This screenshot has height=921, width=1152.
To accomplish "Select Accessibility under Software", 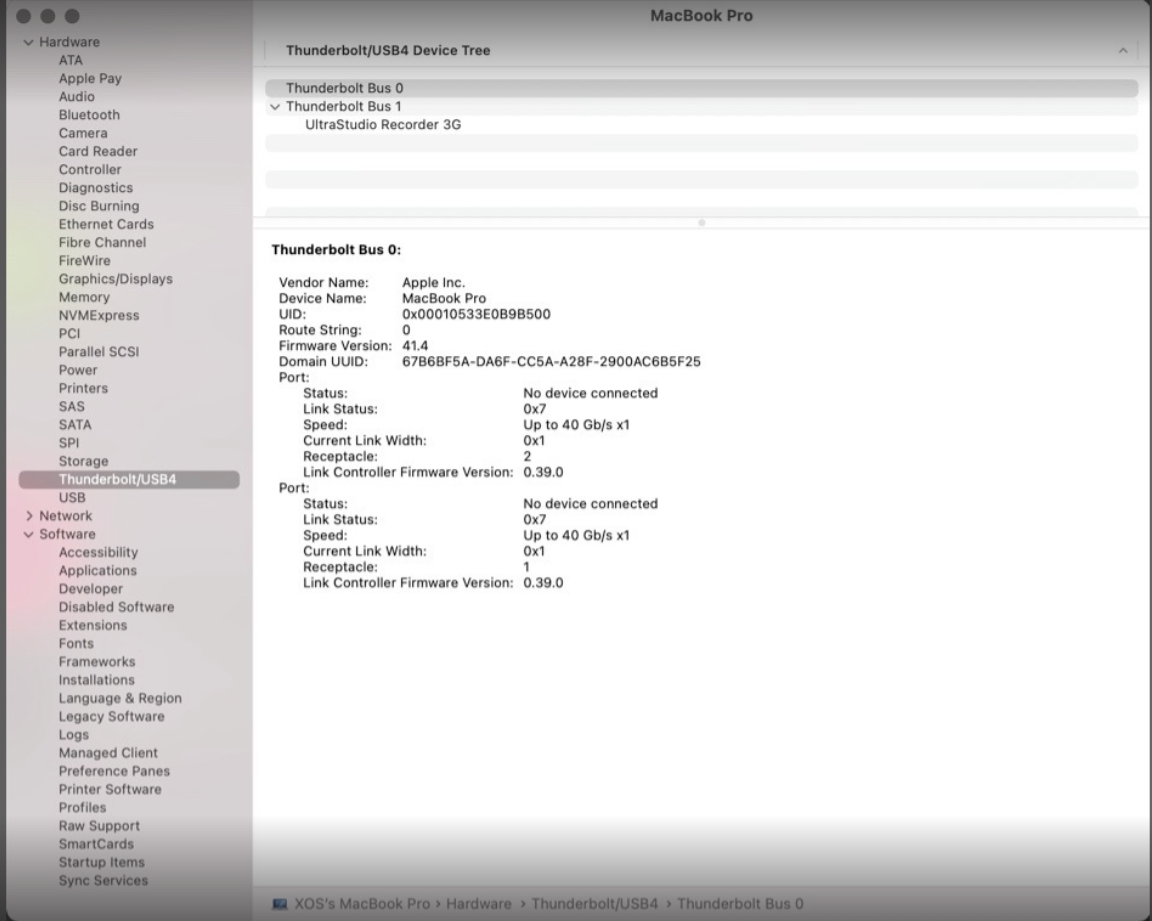I will click(98, 552).
